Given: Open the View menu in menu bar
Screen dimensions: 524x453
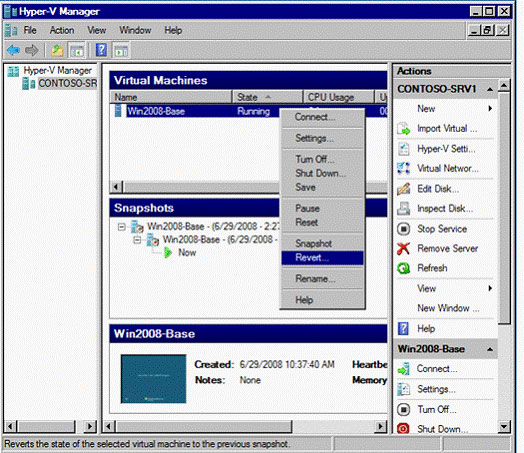Looking at the screenshot, I should (x=97, y=30).
